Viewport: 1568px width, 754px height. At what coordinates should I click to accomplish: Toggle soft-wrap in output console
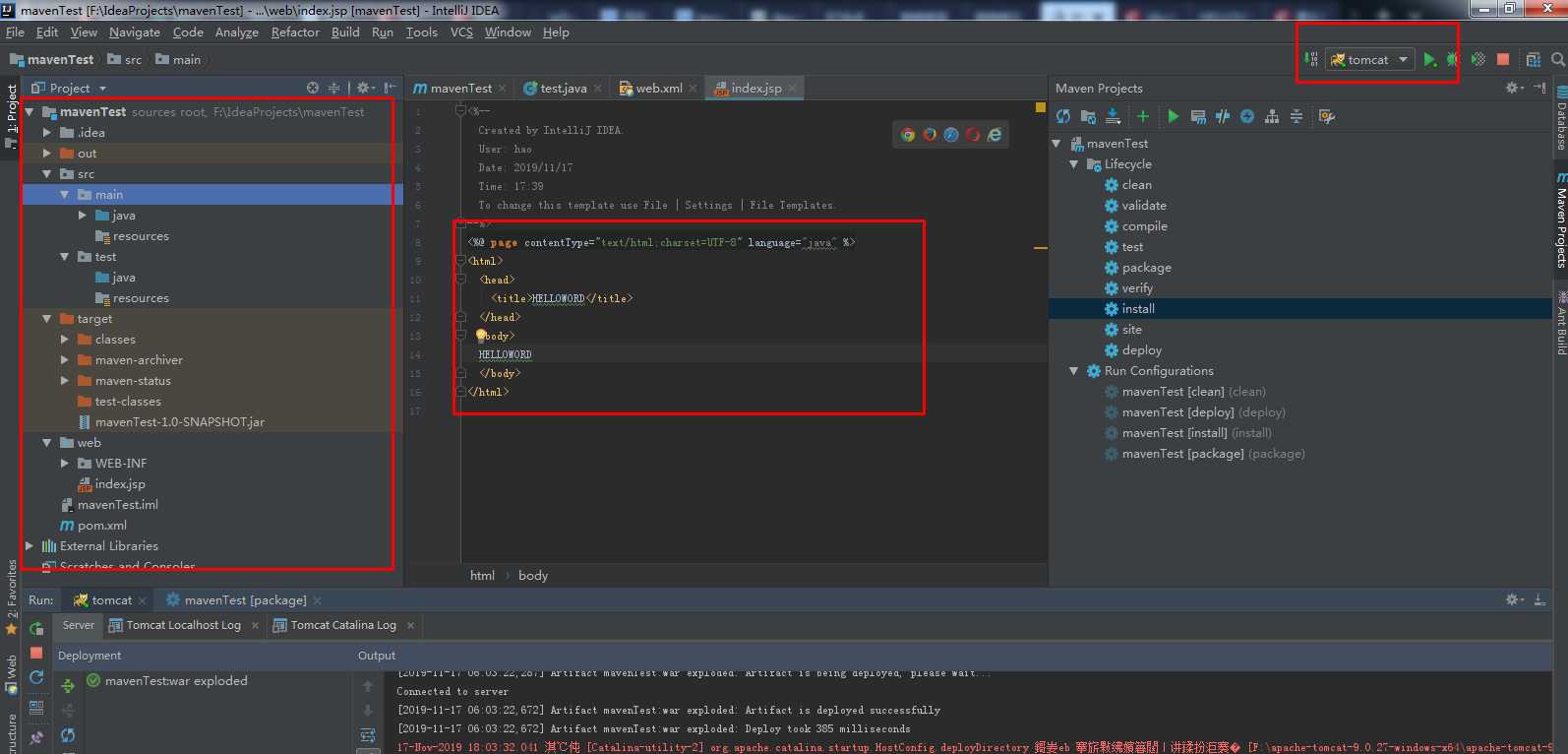click(368, 735)
